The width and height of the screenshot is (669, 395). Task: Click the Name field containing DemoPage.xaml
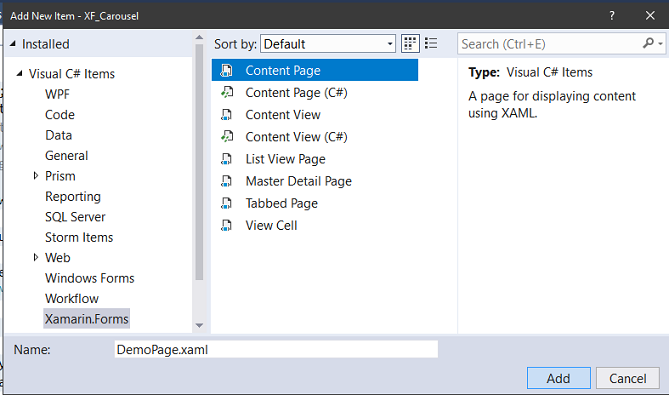tap(276, 349)
